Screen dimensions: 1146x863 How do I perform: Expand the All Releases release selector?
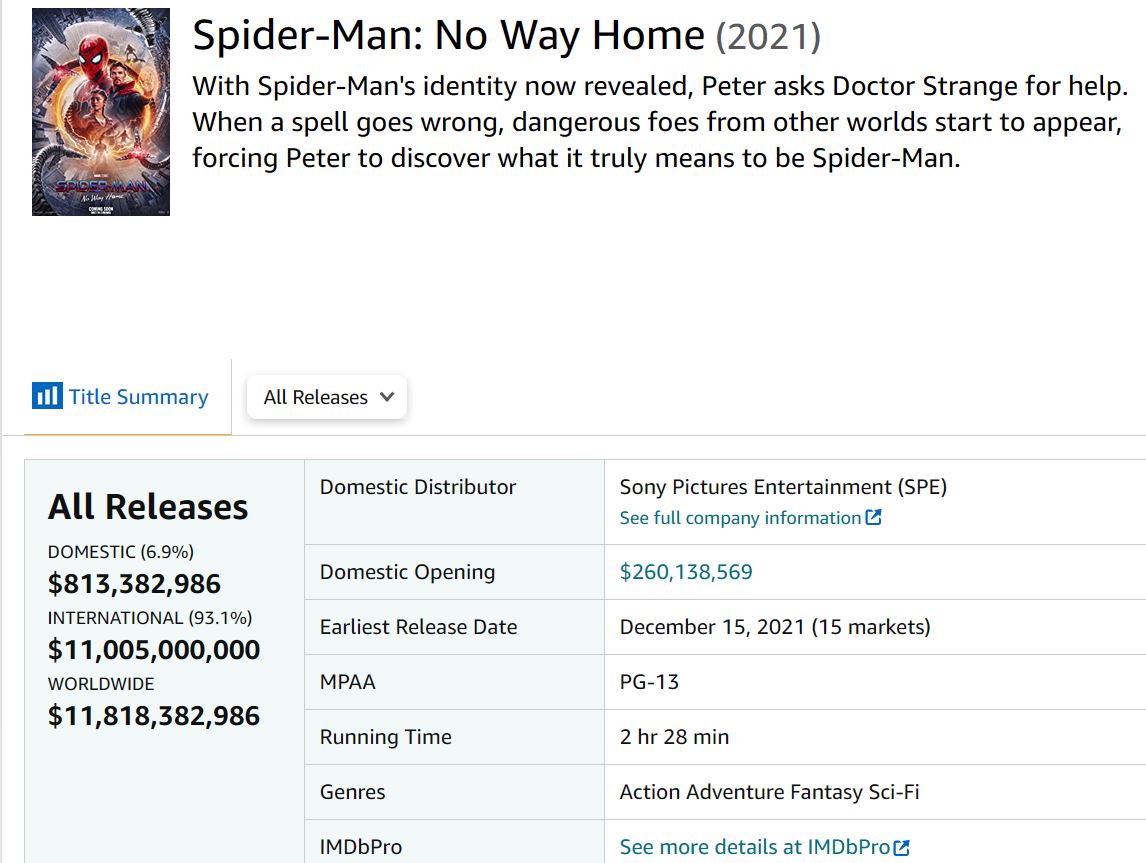pyautogui.click(x=327, y=397)
